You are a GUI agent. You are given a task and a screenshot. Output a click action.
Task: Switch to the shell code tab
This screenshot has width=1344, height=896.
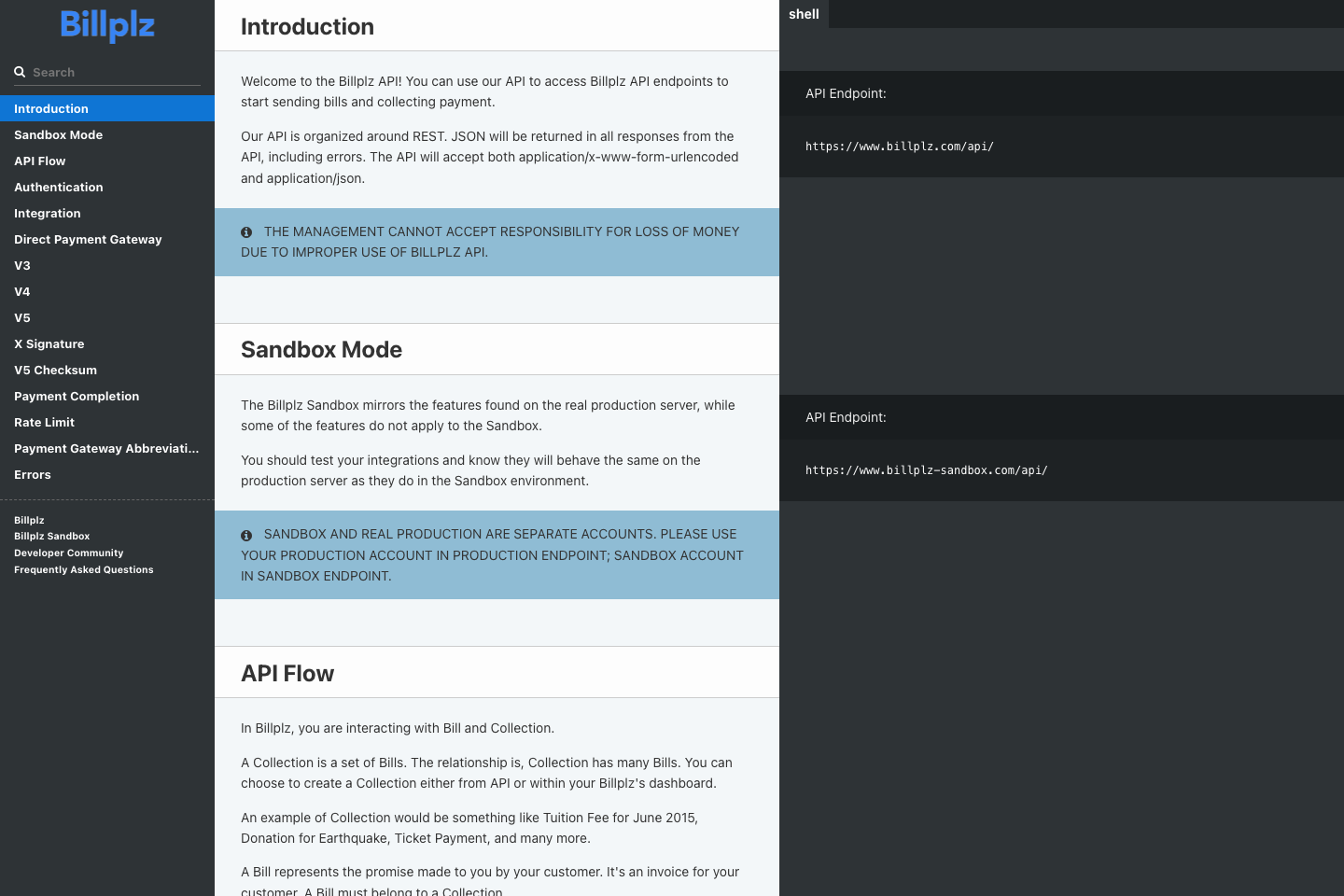pyautogui.click(x=804, y=14)
